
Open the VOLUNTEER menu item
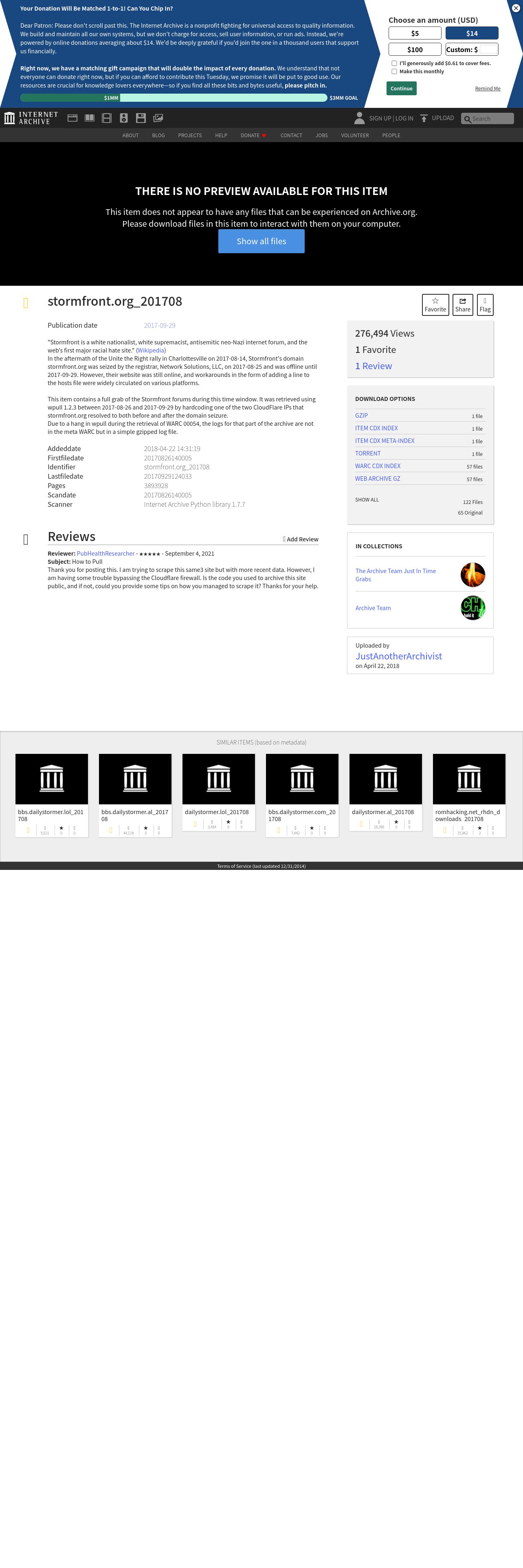click(355, 135)
